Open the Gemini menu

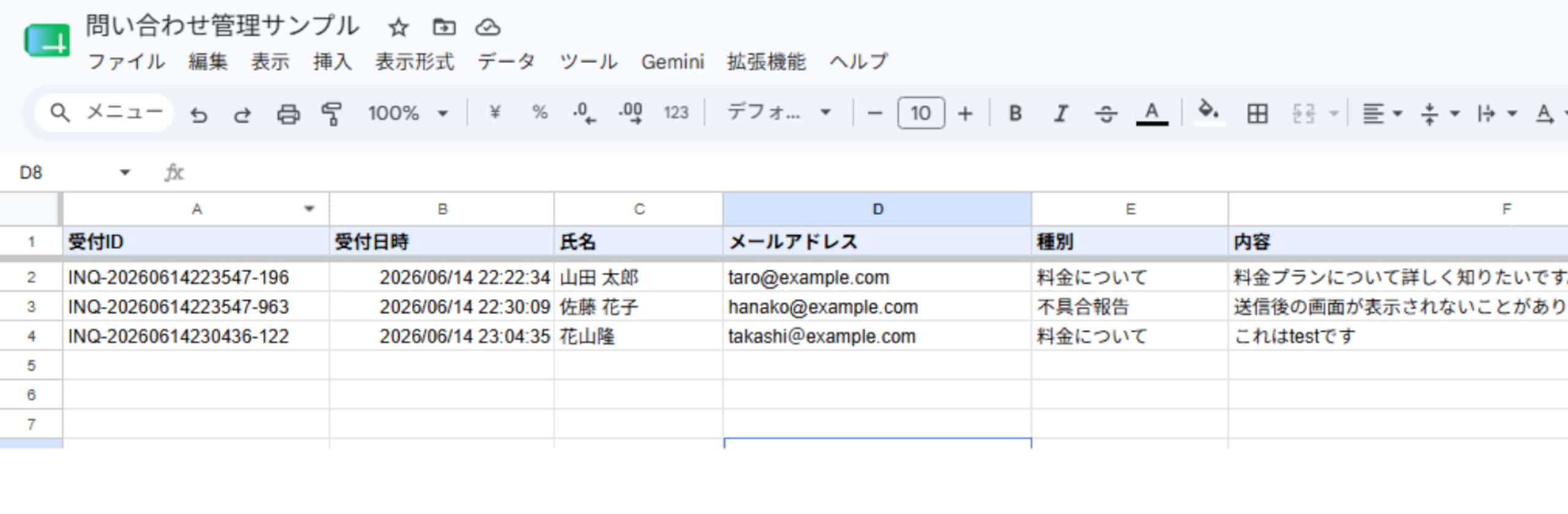(x=673, y=62)
